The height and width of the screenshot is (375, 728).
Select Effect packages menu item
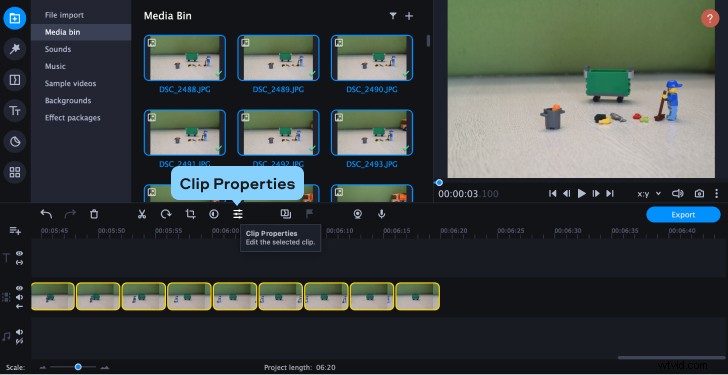(x=72, y=118)
